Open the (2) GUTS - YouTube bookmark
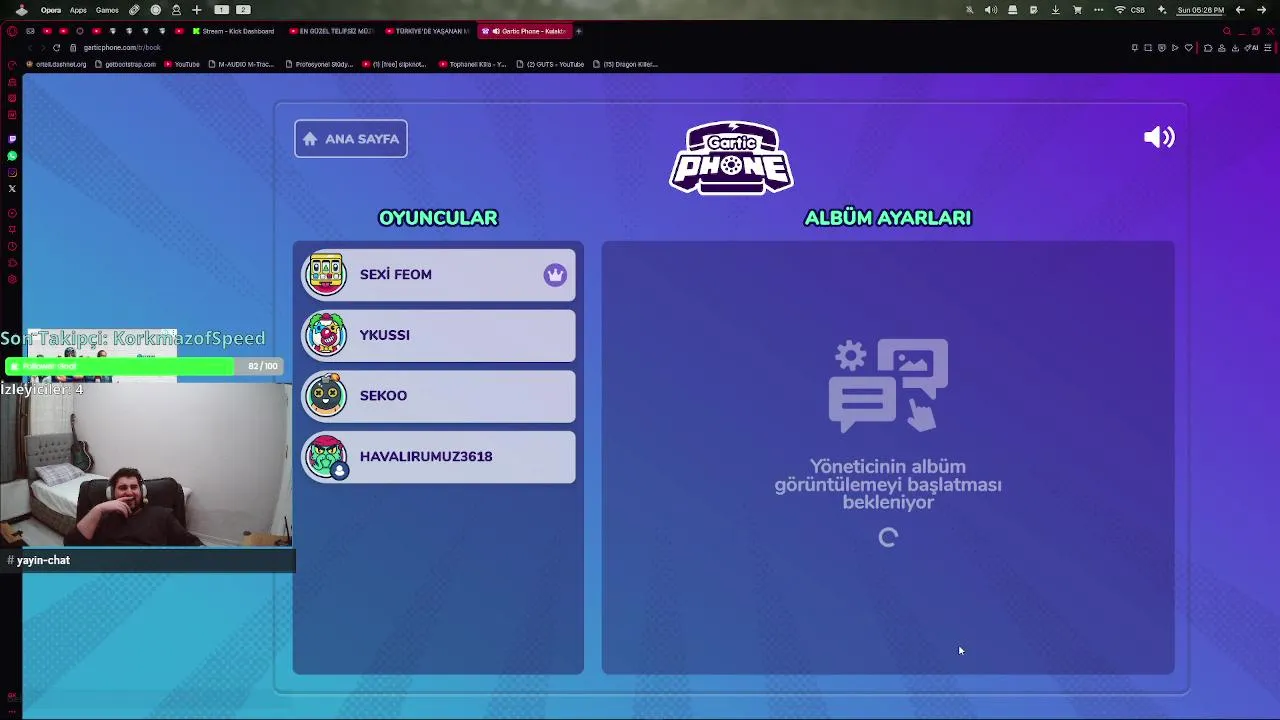The height and width of the screenshot is (720, 1280). 550,64
